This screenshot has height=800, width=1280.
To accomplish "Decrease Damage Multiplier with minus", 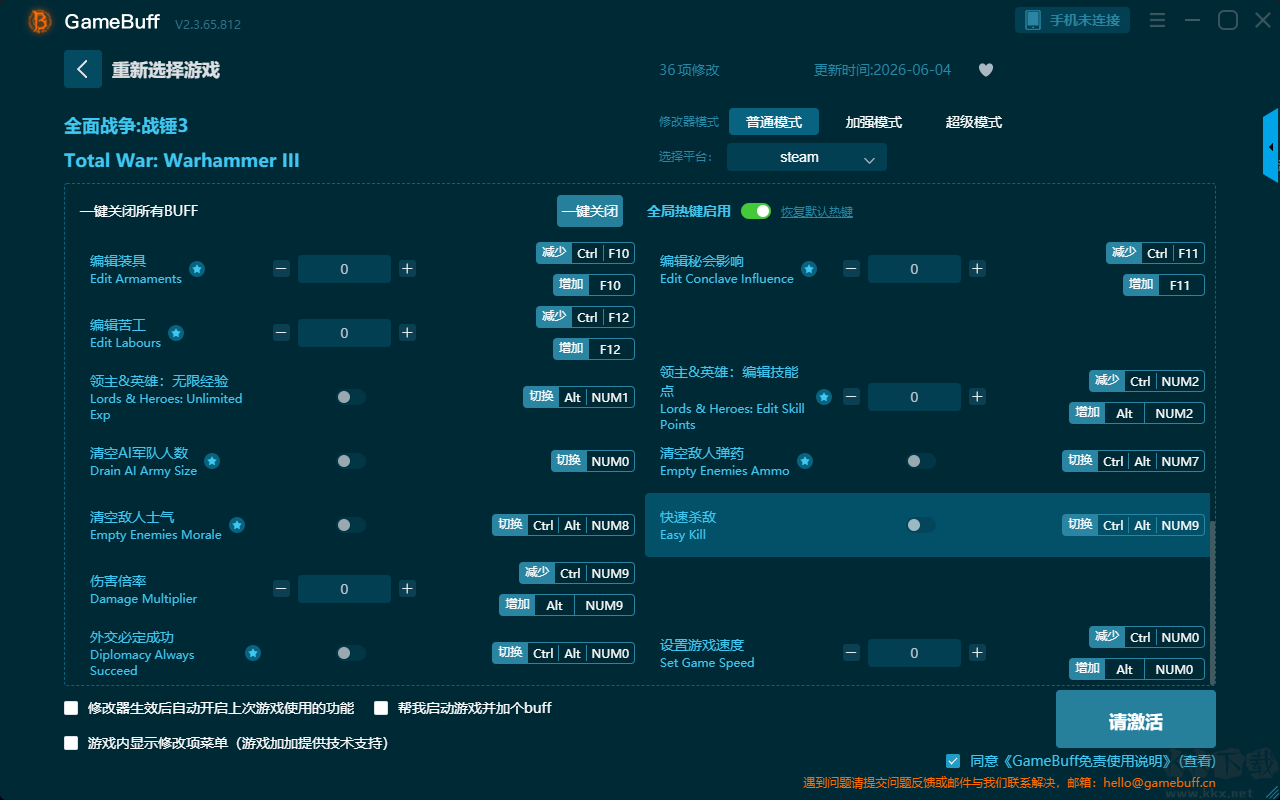I will click(x=281, y=589).
